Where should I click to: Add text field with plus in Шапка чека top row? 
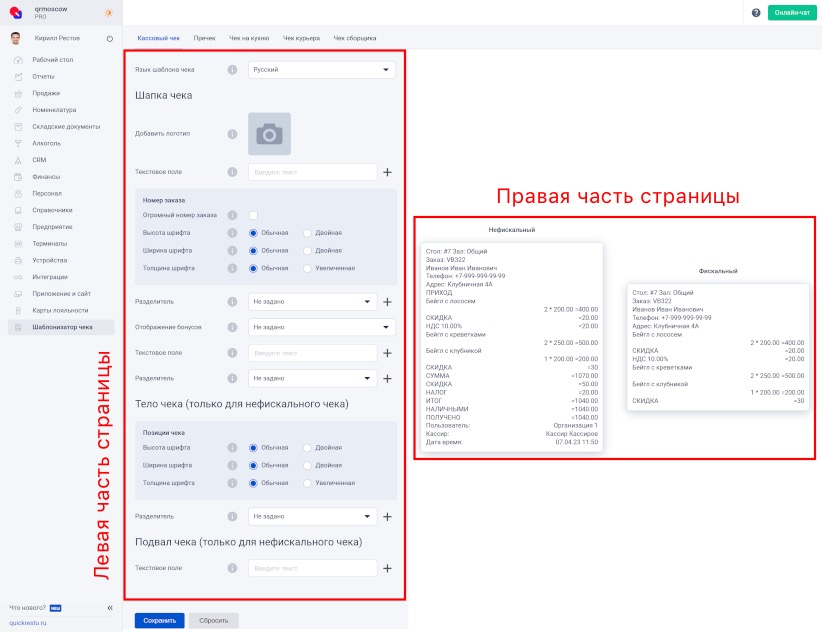tap(387, 172)
